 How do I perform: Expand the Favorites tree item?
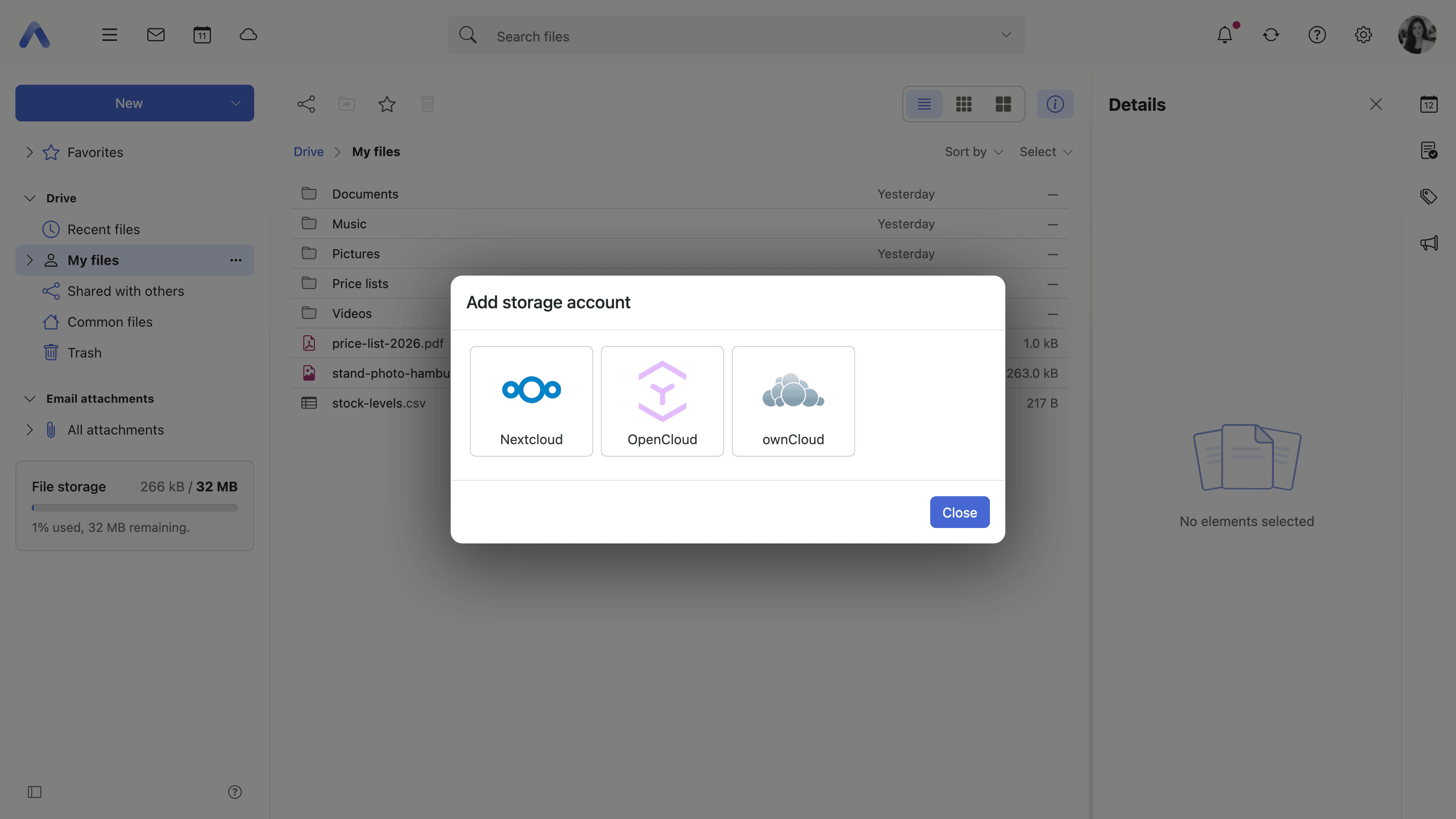point(29,152)
